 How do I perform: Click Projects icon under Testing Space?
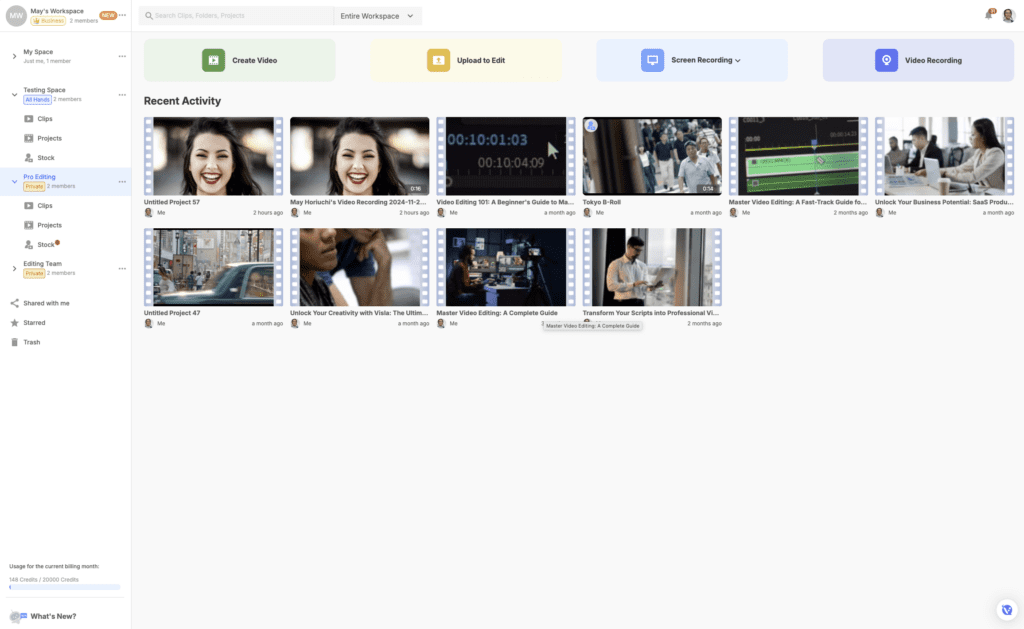click(29, 138)
